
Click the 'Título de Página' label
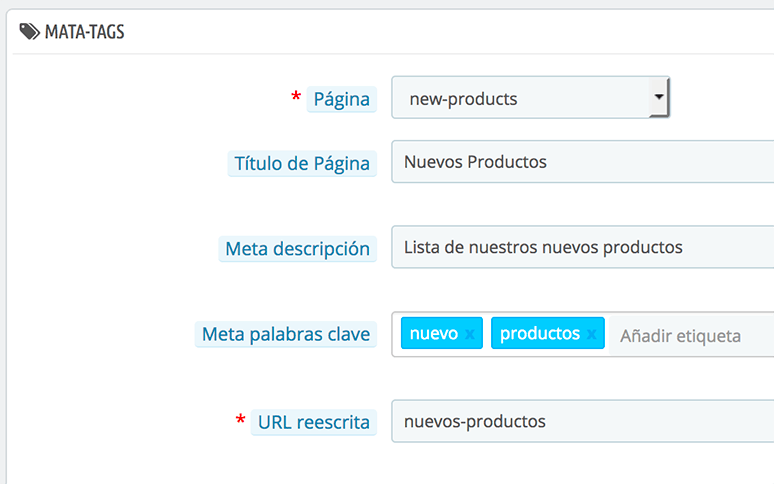click(302, 163)
